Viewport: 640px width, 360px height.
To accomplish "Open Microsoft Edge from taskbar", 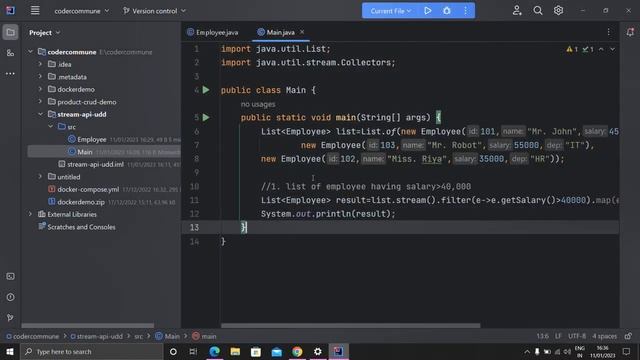I will click(214, 351).
